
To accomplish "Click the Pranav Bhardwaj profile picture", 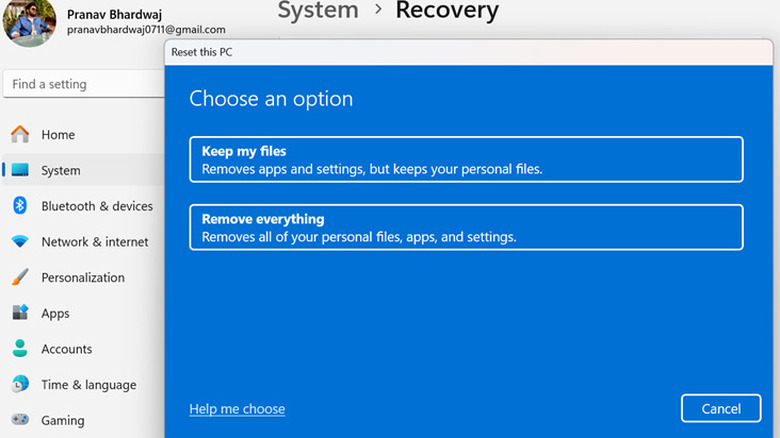I will click(30, 20).
